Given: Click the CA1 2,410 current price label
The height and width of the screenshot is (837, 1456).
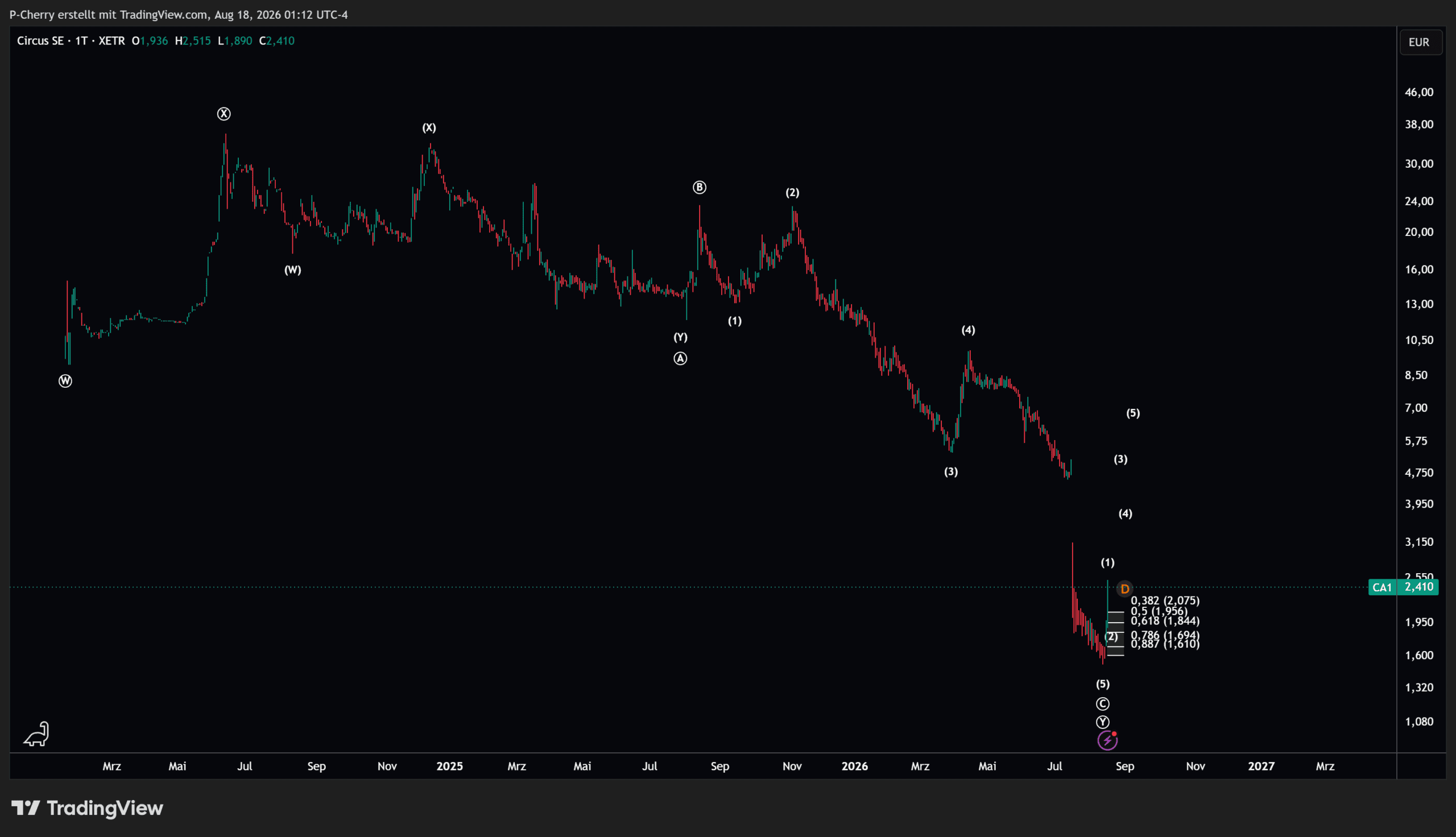Looking at the screenshot, I should 1403,587.
